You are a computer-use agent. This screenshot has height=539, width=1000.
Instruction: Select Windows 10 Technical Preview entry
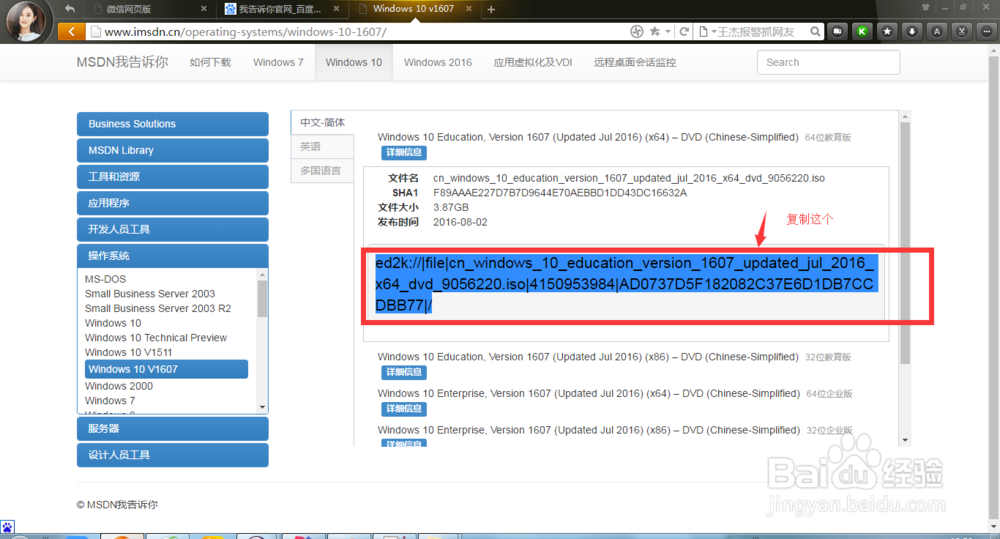(156, 337)
